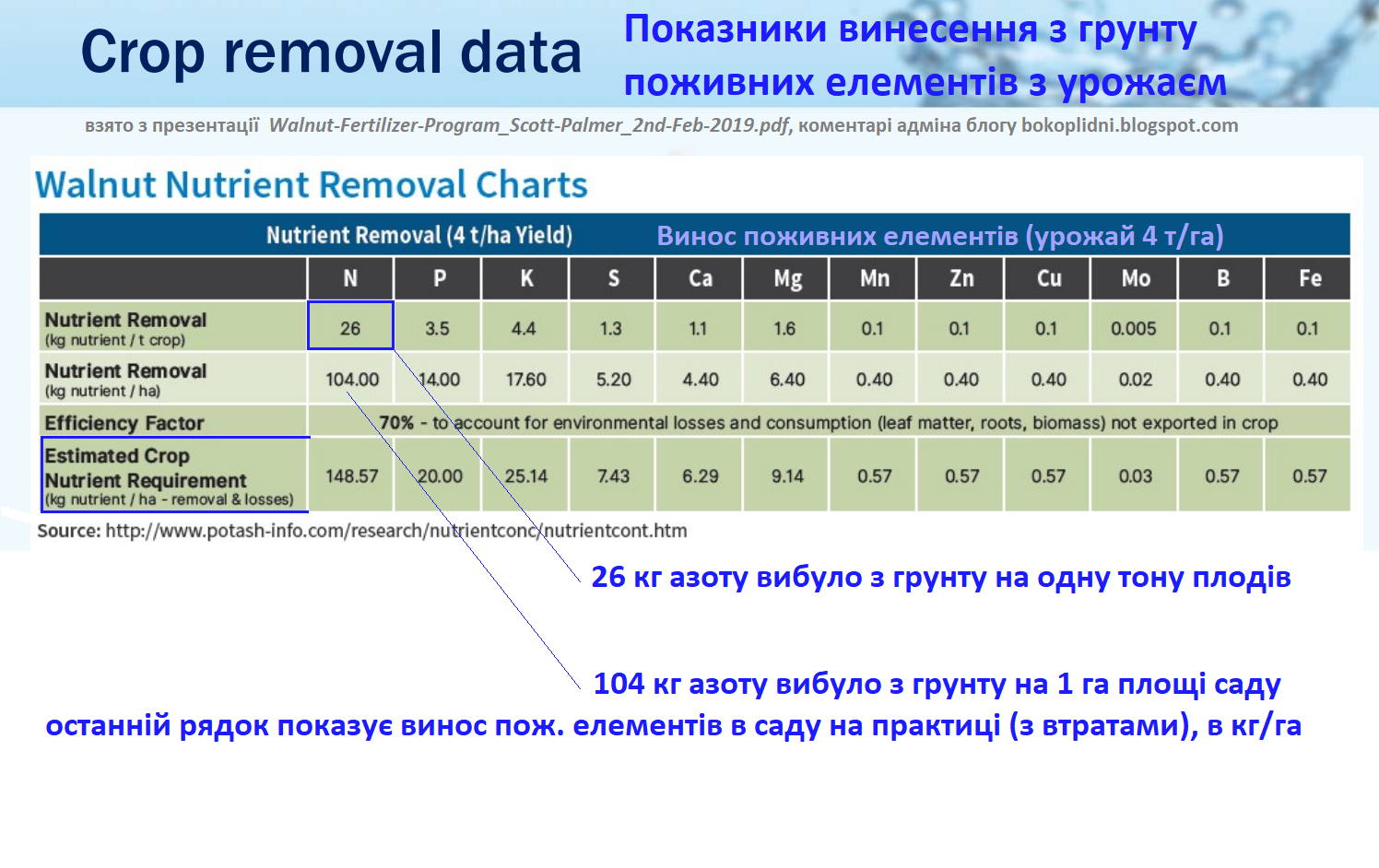Select the Fe column header
Viewport: 1379px width, 868px height.
coord(1309,278)
